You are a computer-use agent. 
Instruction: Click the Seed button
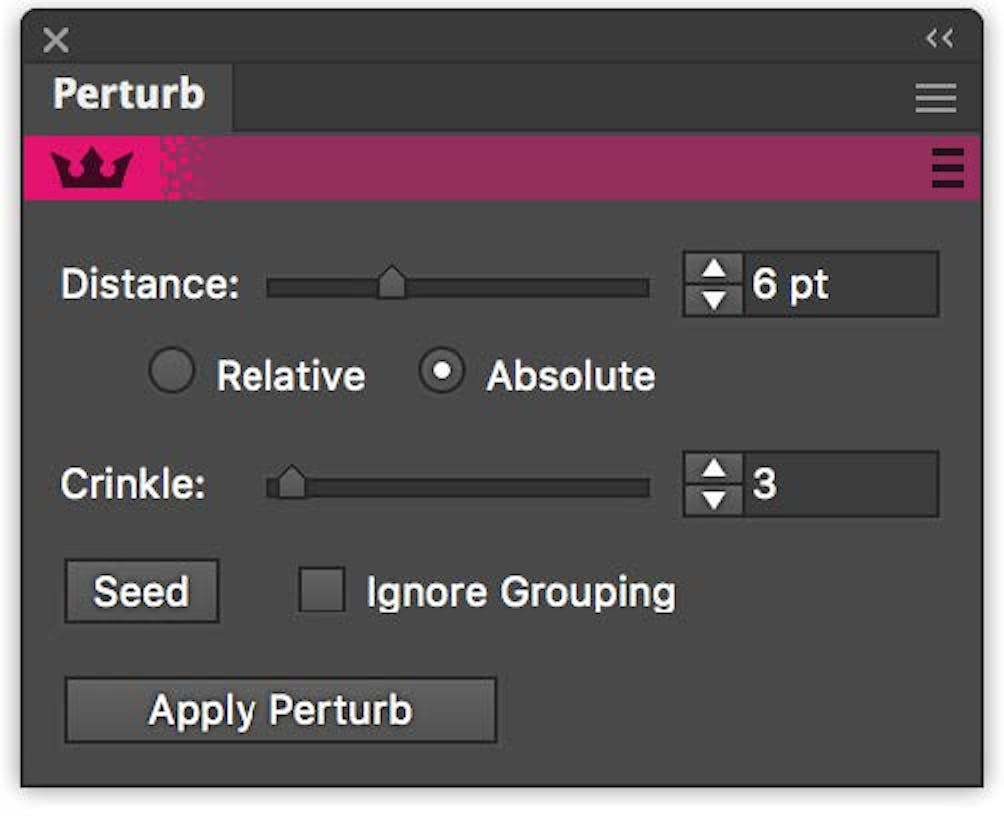pyautogui.click(x=140, y=591)
